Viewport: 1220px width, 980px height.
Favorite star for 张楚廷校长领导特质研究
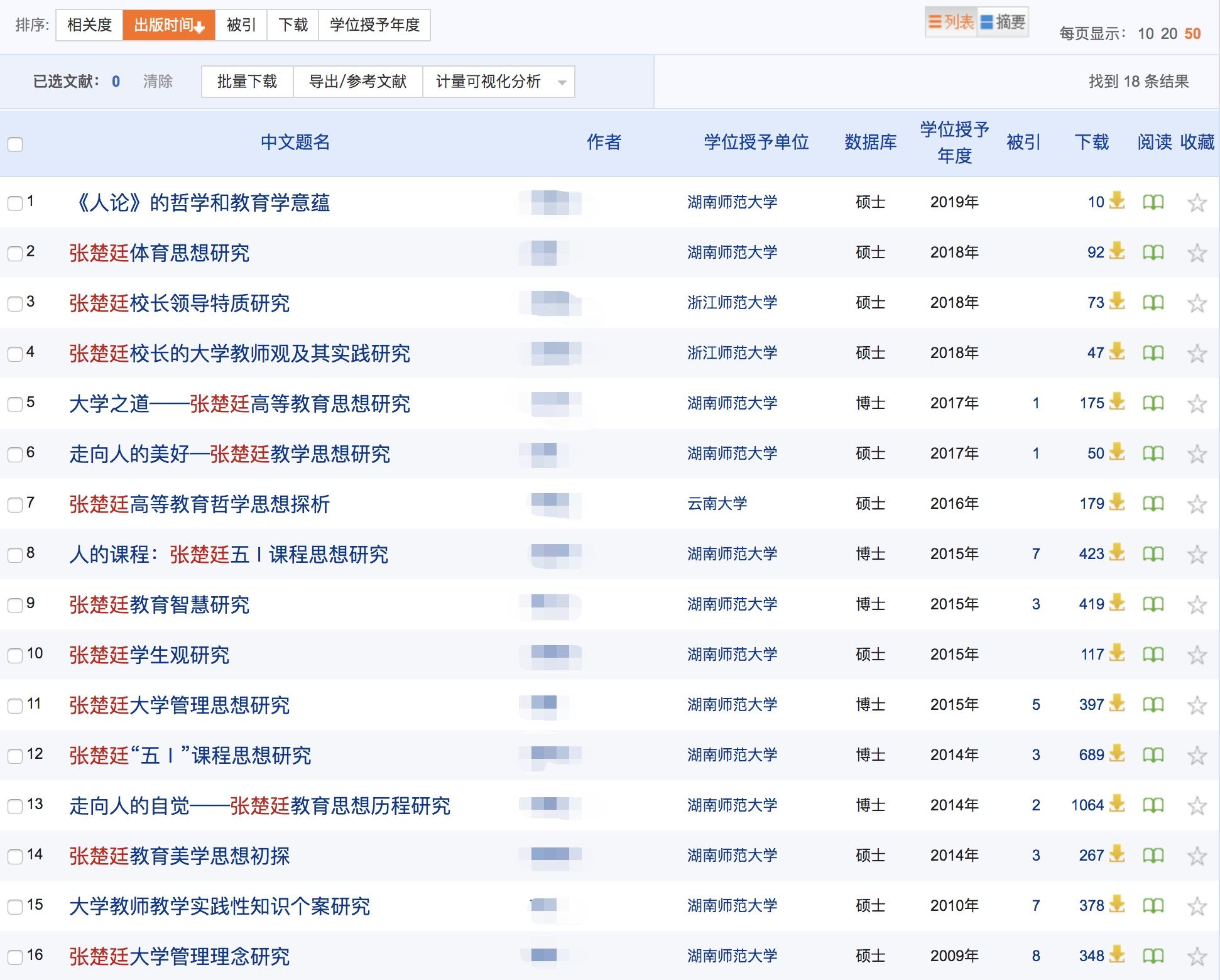pyautogui.click(x=1197, y=303)
